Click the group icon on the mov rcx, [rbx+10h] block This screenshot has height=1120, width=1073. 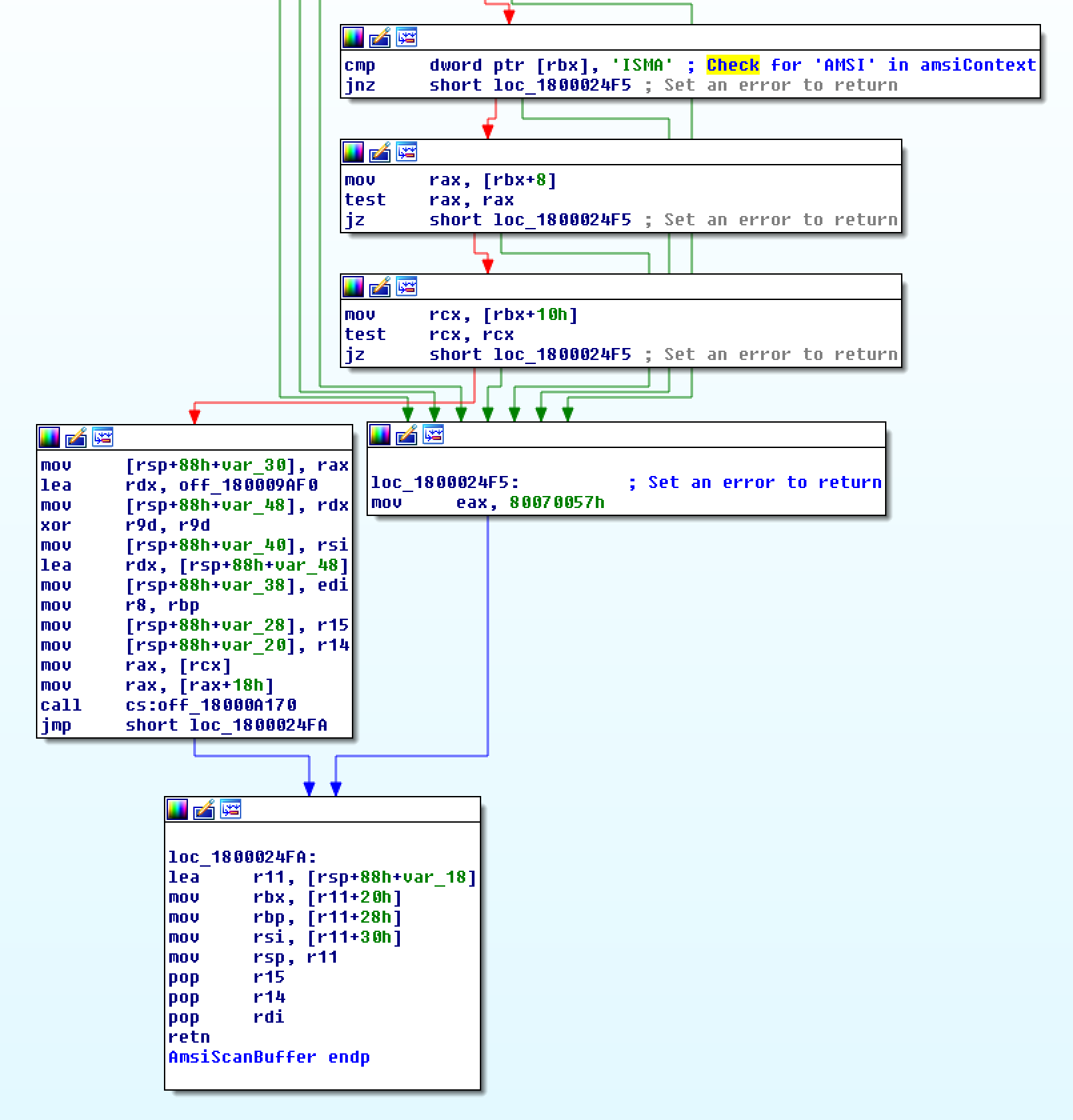[407, 287]
